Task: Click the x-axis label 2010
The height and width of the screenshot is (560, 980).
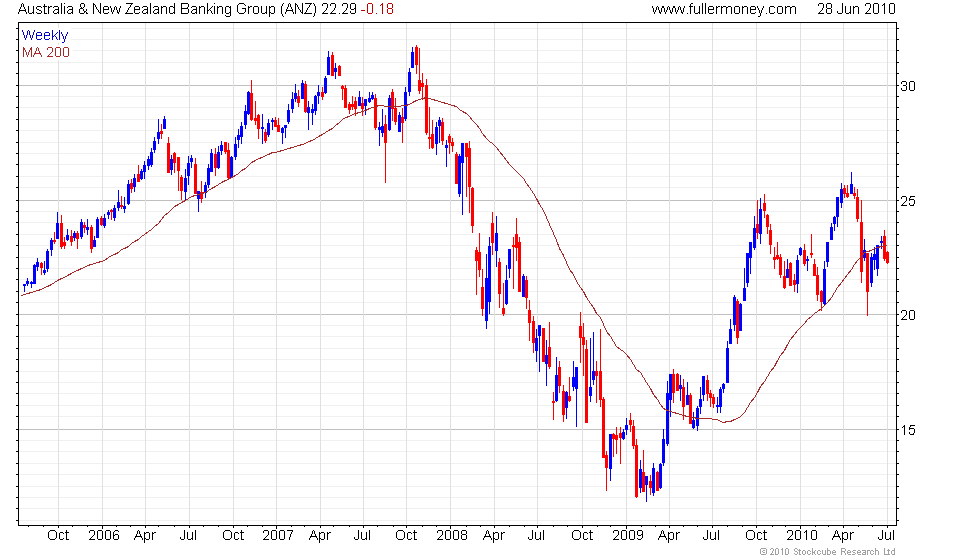Action: (802, 536)
